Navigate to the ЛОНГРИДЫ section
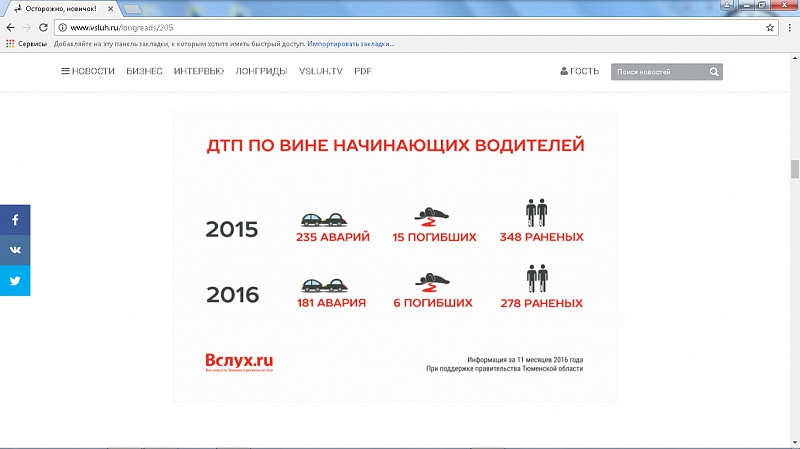The height and width of the screenshot is (449, 800). pyautogui.click(x=261, y=72)
